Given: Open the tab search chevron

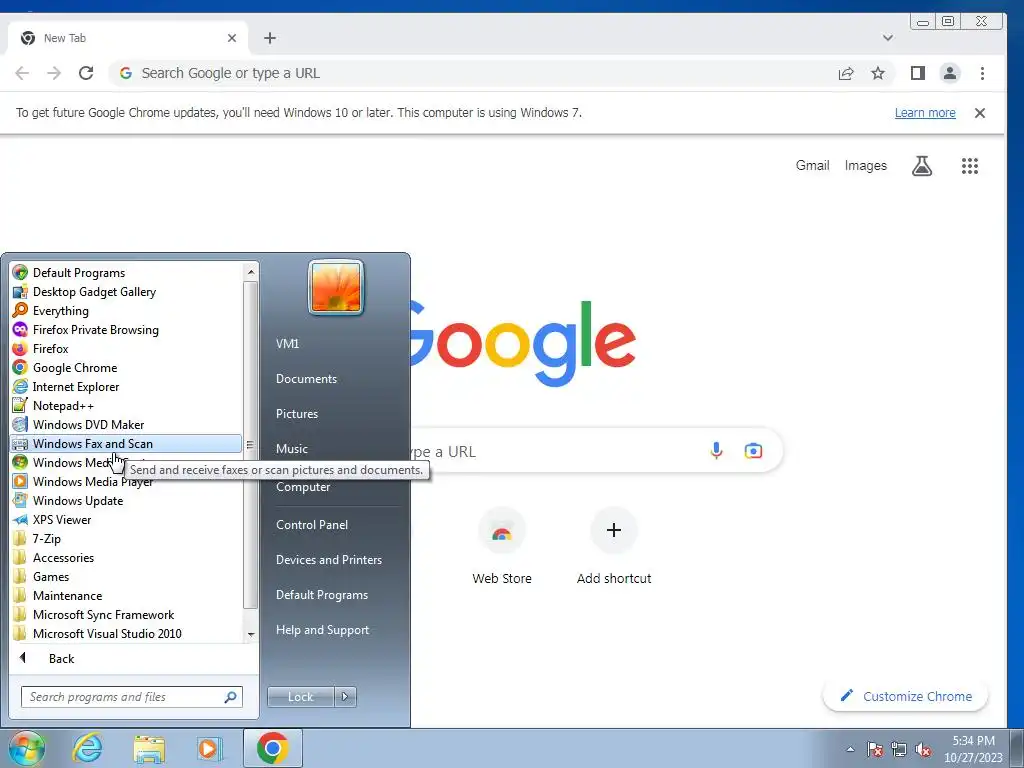Looking at the screenshot, I should click(888, 38).
